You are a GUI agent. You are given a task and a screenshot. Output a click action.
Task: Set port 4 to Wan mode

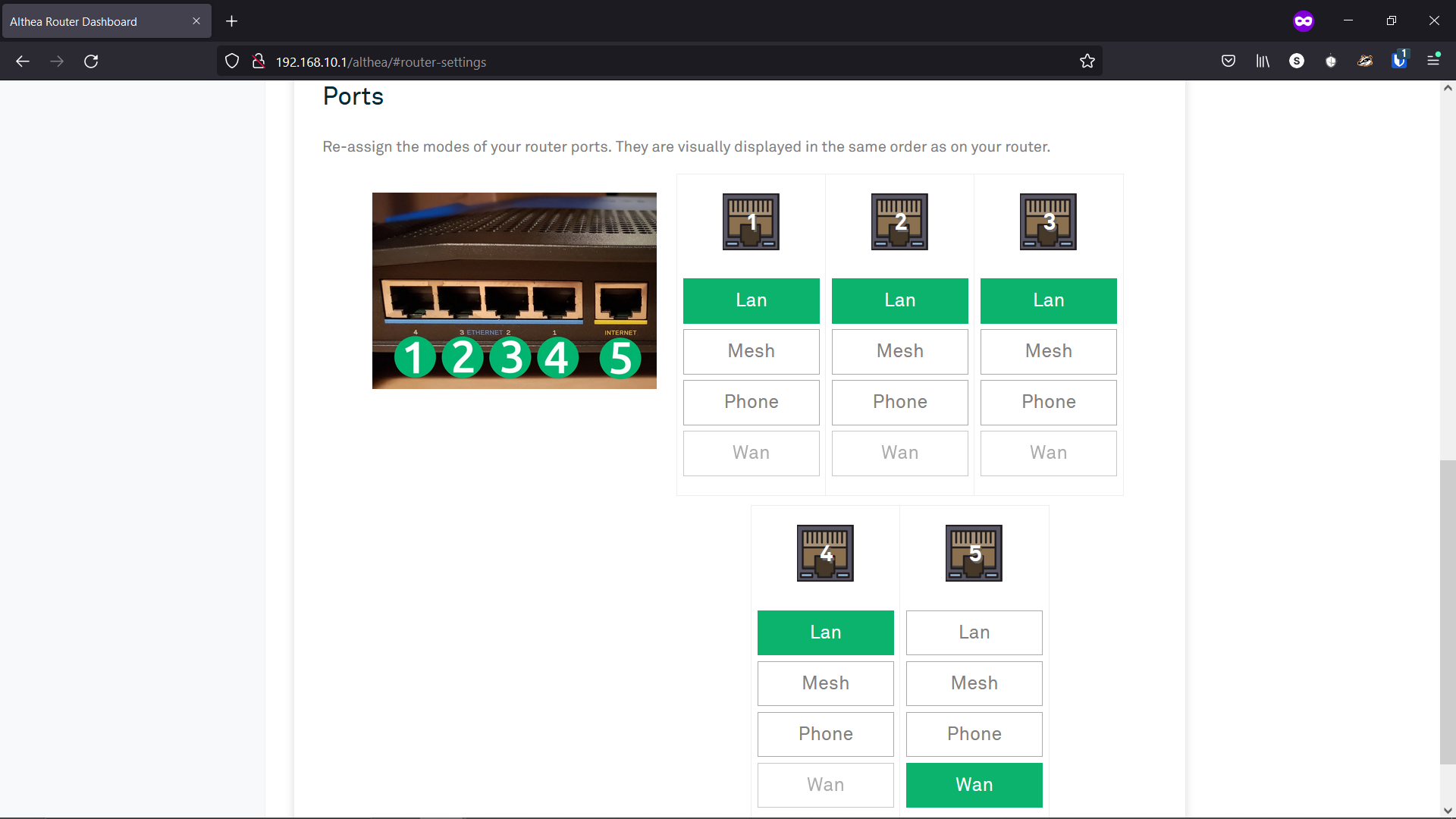pos(825,786)
